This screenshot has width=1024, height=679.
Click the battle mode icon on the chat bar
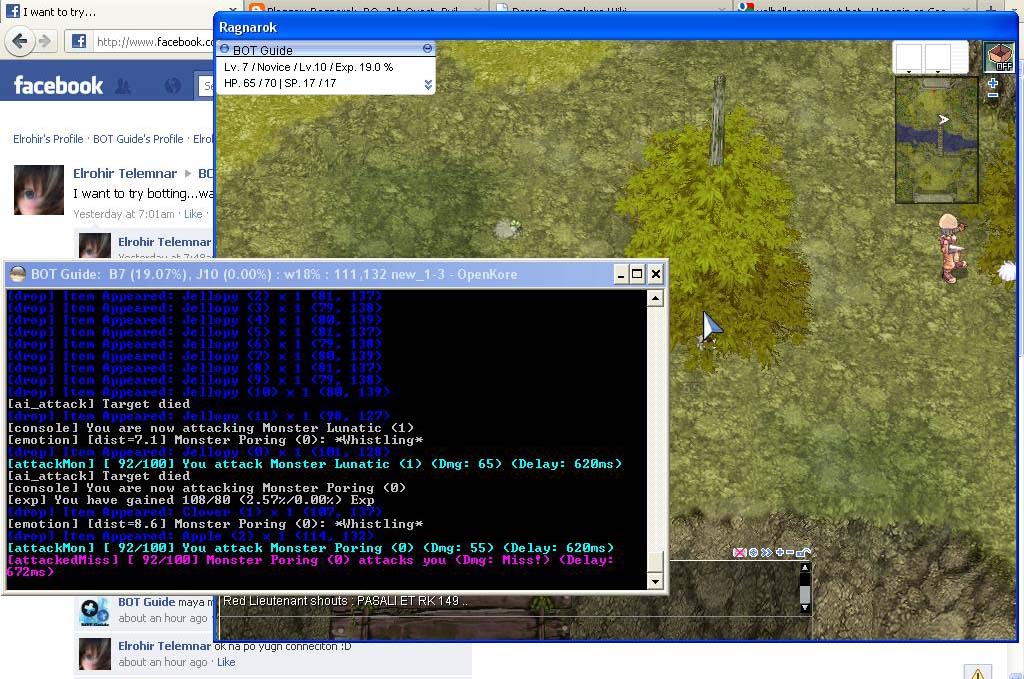coord(740,551)
